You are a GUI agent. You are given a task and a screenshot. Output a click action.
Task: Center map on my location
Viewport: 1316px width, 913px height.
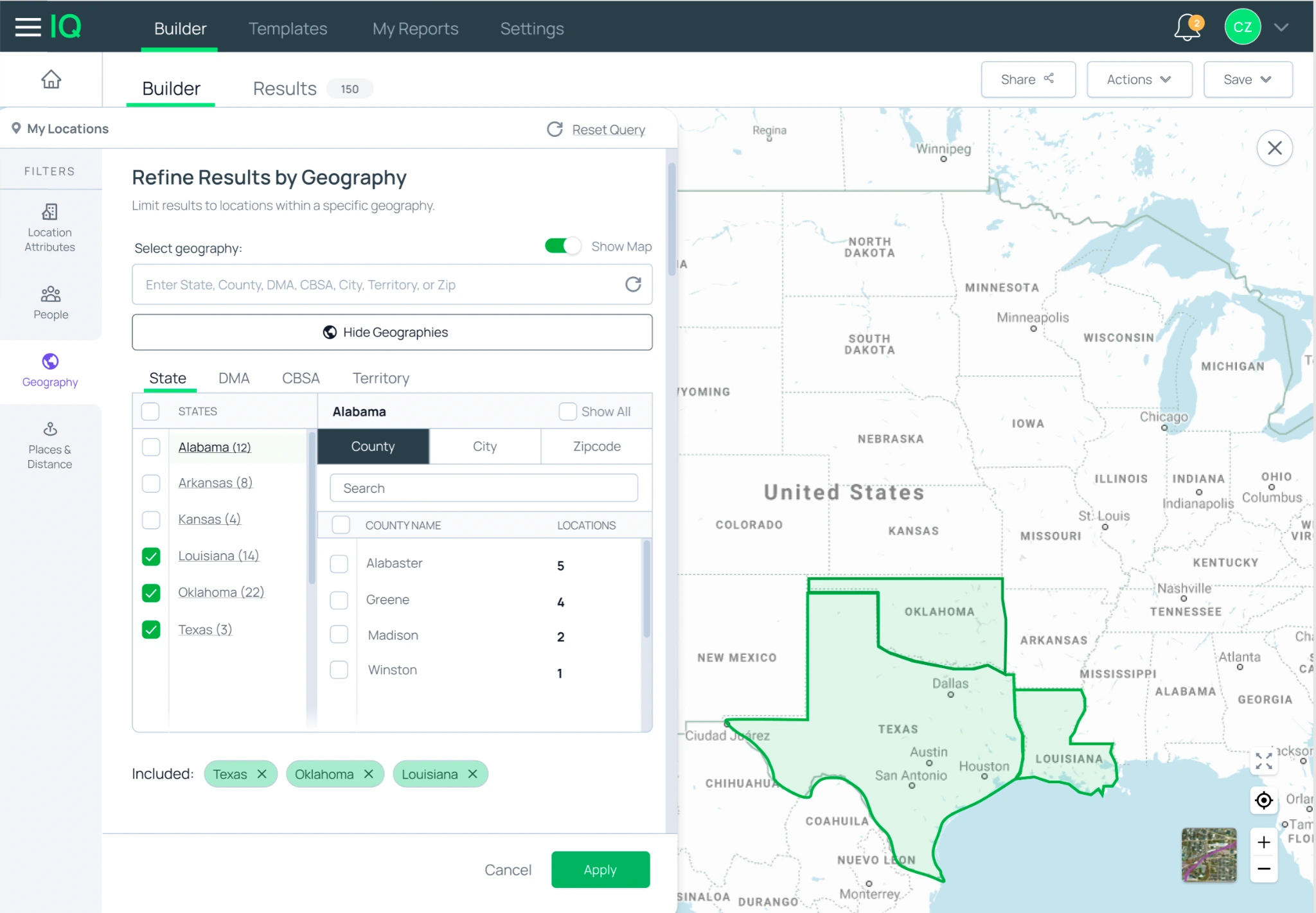1264,801
